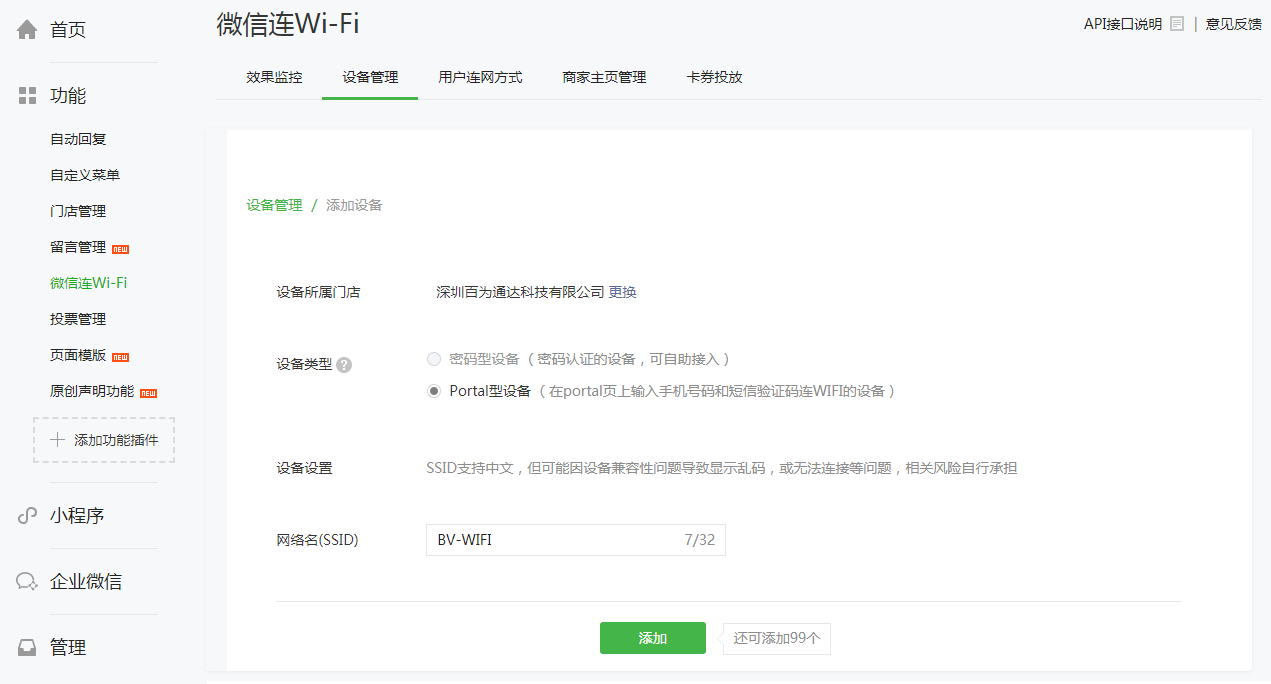Click the 添加功能插件 button
Image resolution: width=1271 pixels, height=684 pixels.
tap(104, 440)
